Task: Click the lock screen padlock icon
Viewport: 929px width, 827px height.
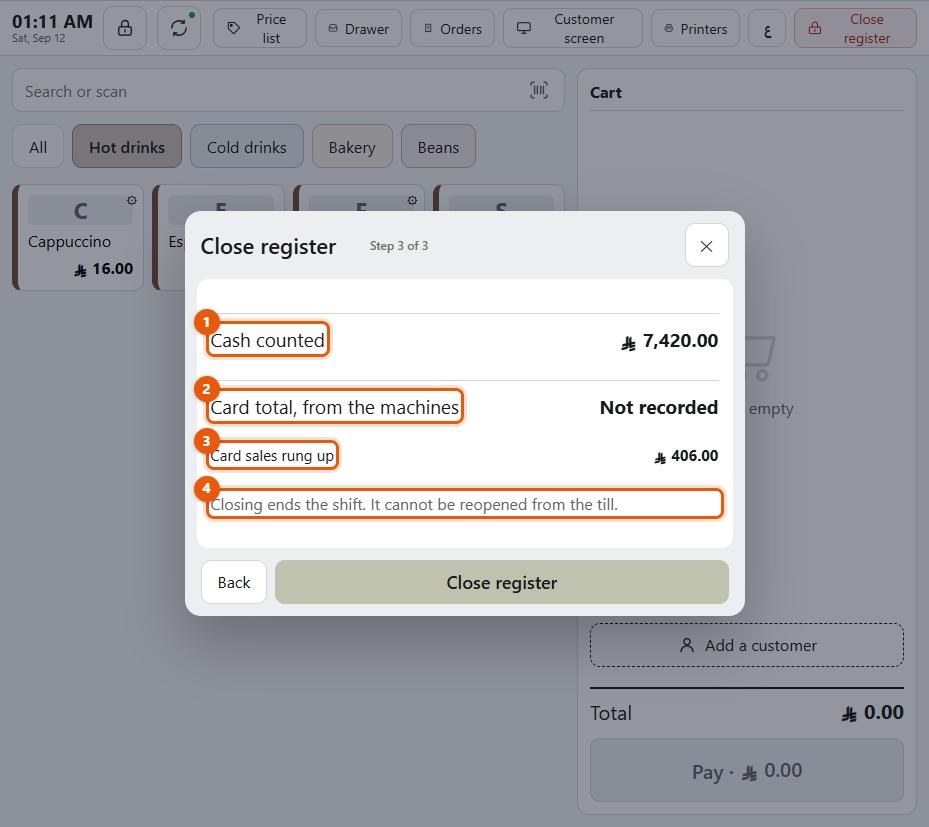Action: click(x=124, y=28)
